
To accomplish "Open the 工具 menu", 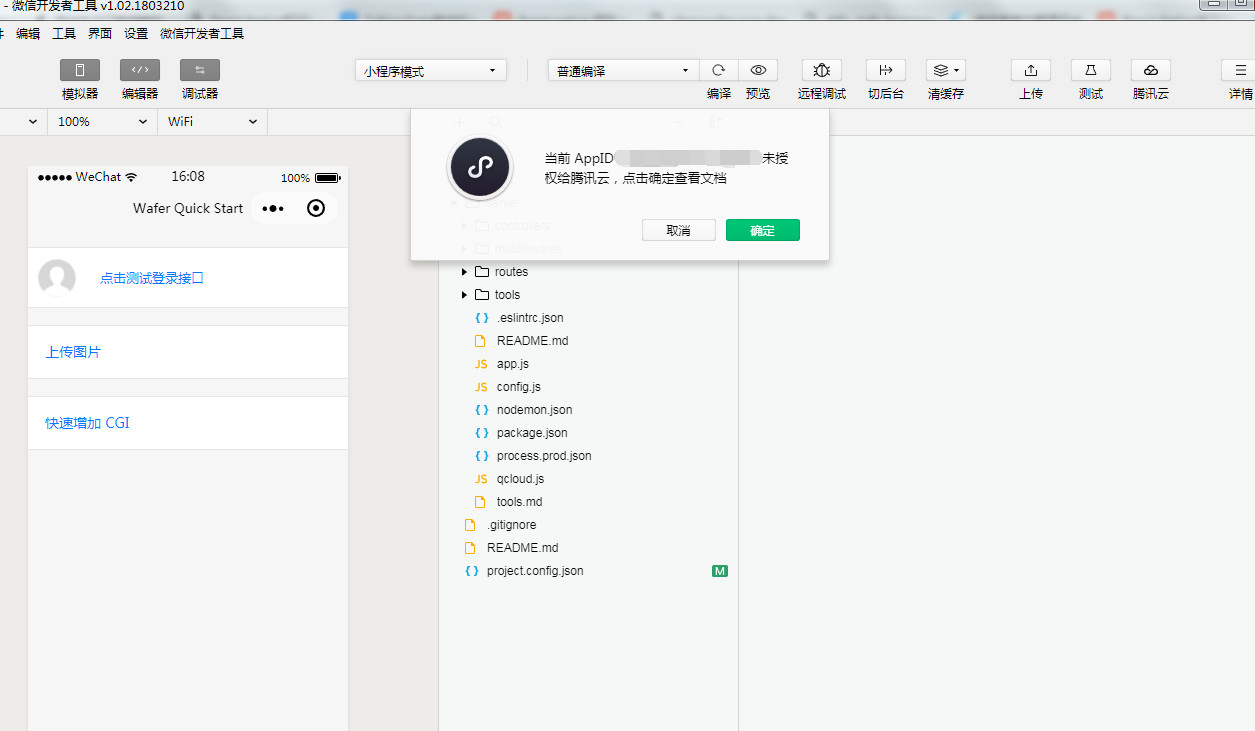I will (64, 33).
